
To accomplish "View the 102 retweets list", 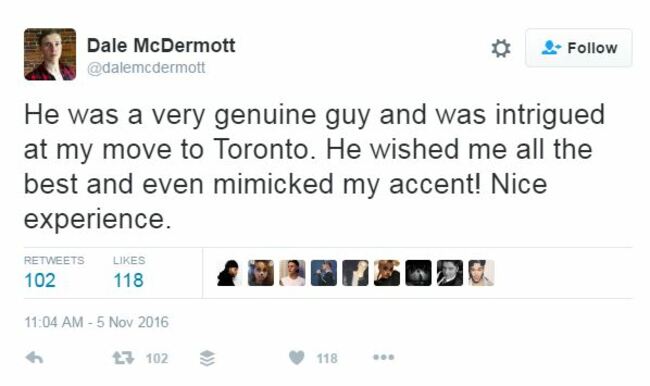I will 40,280.
